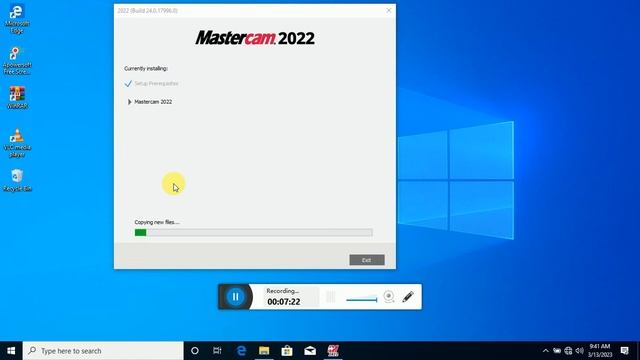Image resolution: width=640 pixels, height=360 pixels.
Task: Adjust the recorder volume slider
Action: tap(362, 299)
